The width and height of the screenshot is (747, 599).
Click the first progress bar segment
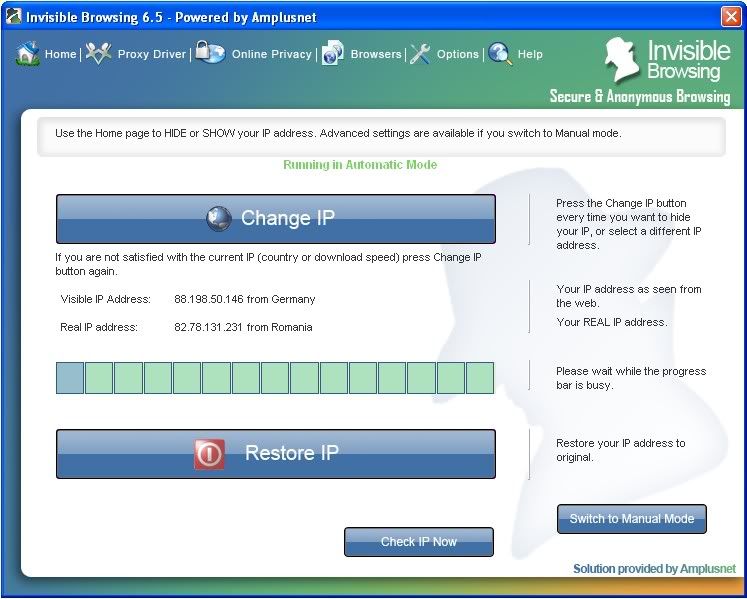coord(70,378)
